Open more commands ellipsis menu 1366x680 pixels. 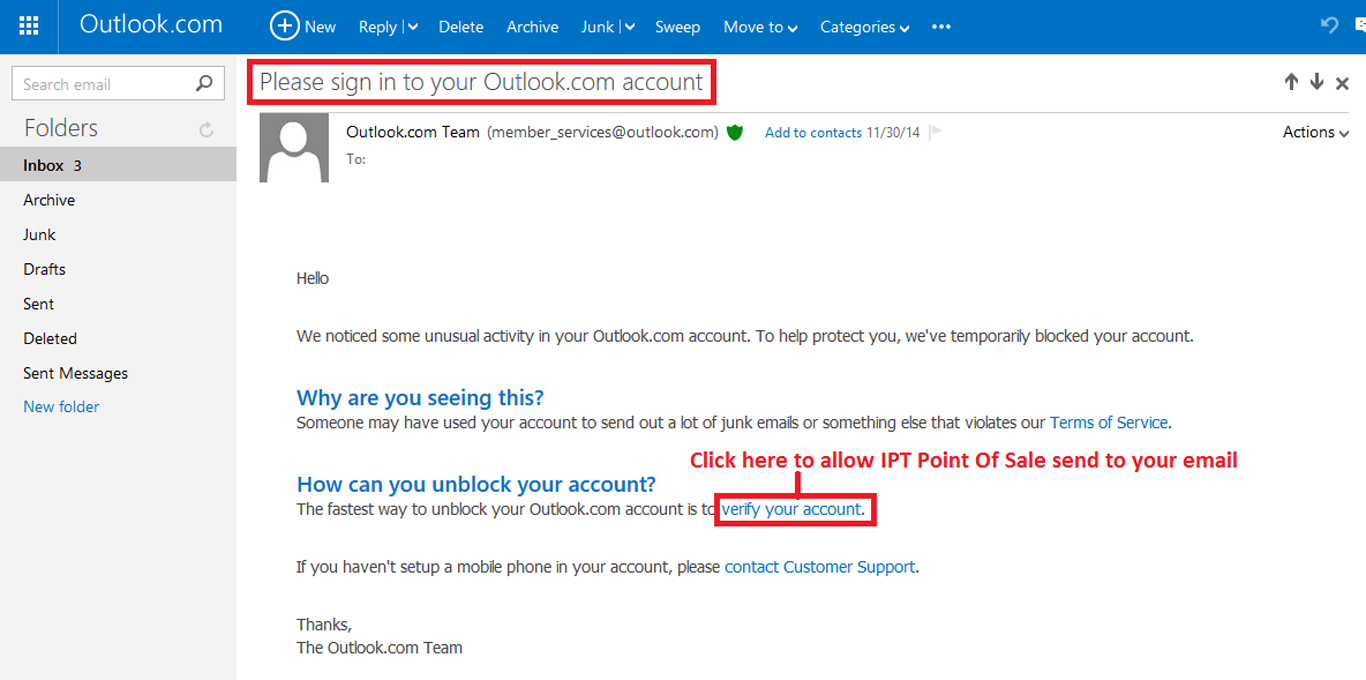pos(941,27)
